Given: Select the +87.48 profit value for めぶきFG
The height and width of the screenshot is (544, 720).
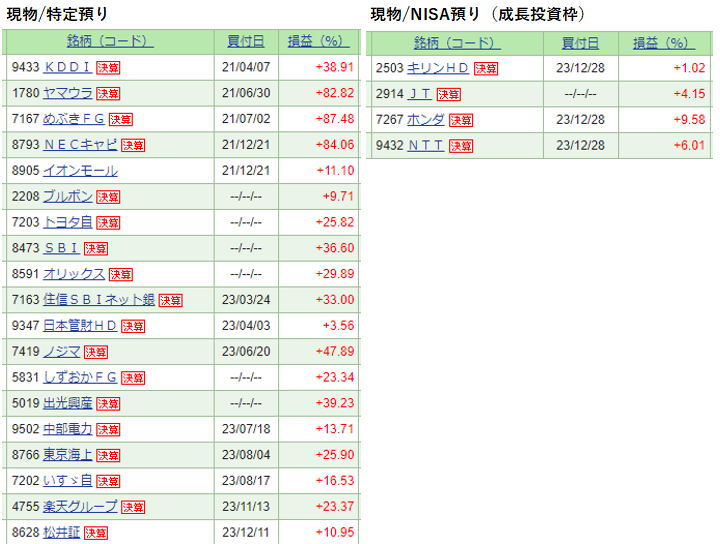Looking at the screenshot, I should [x=335, y=119].
